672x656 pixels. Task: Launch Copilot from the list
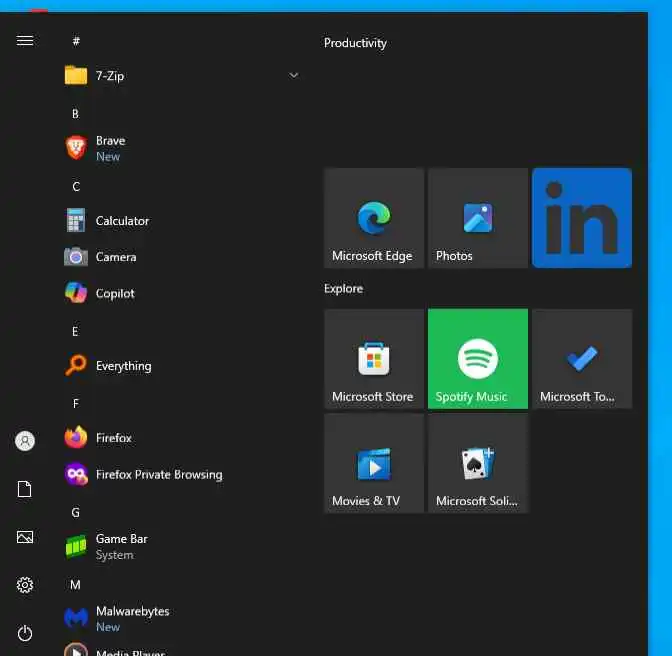(x=182, y=293)
